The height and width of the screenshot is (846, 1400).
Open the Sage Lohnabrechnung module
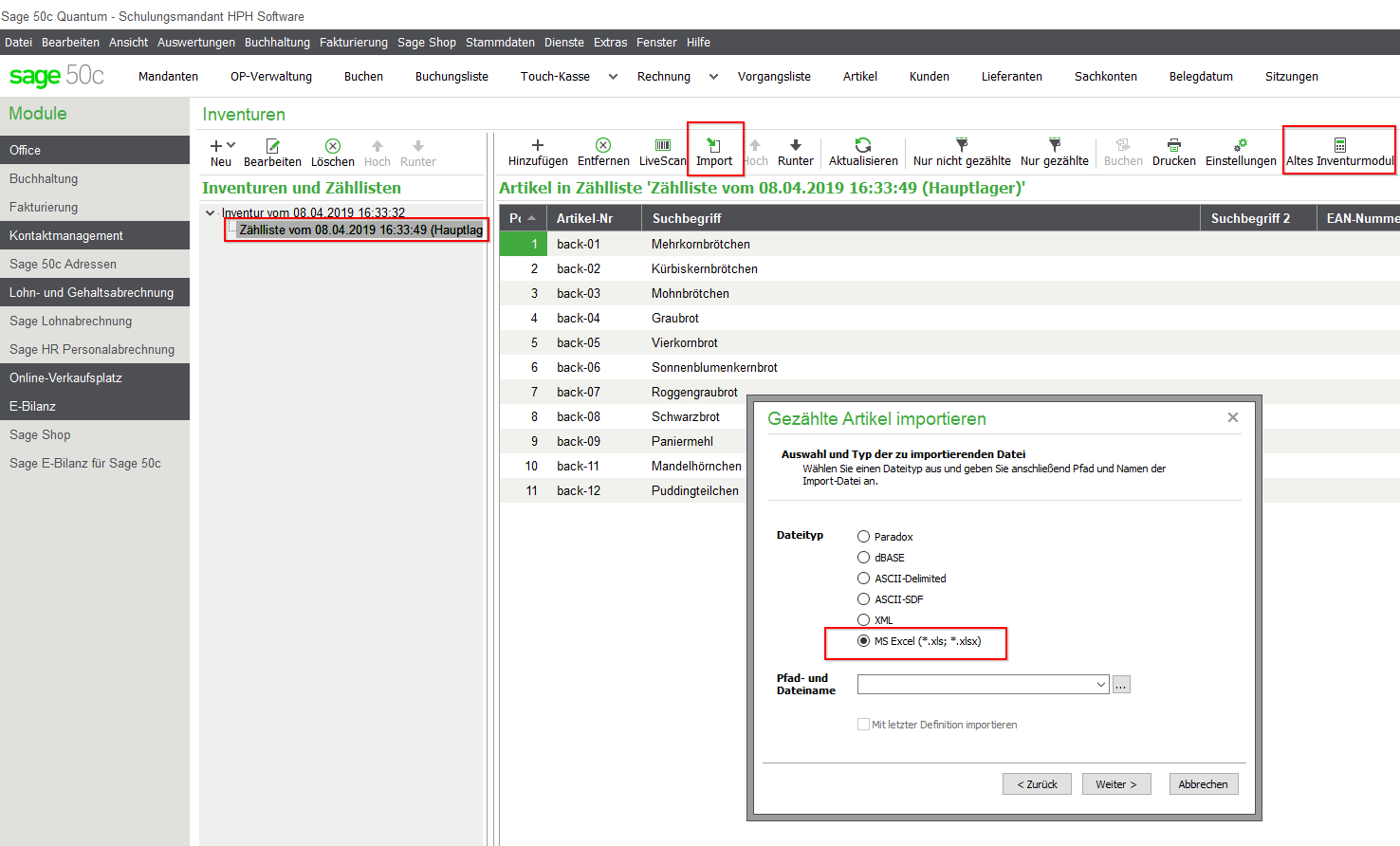pos(95,321)
